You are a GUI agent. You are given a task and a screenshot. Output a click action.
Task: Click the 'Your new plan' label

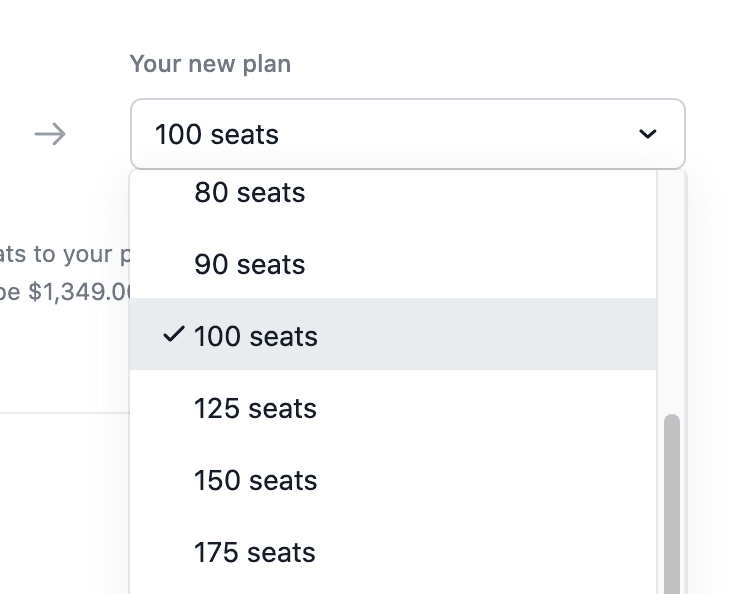pyautogui.click(x=210, y=64)
